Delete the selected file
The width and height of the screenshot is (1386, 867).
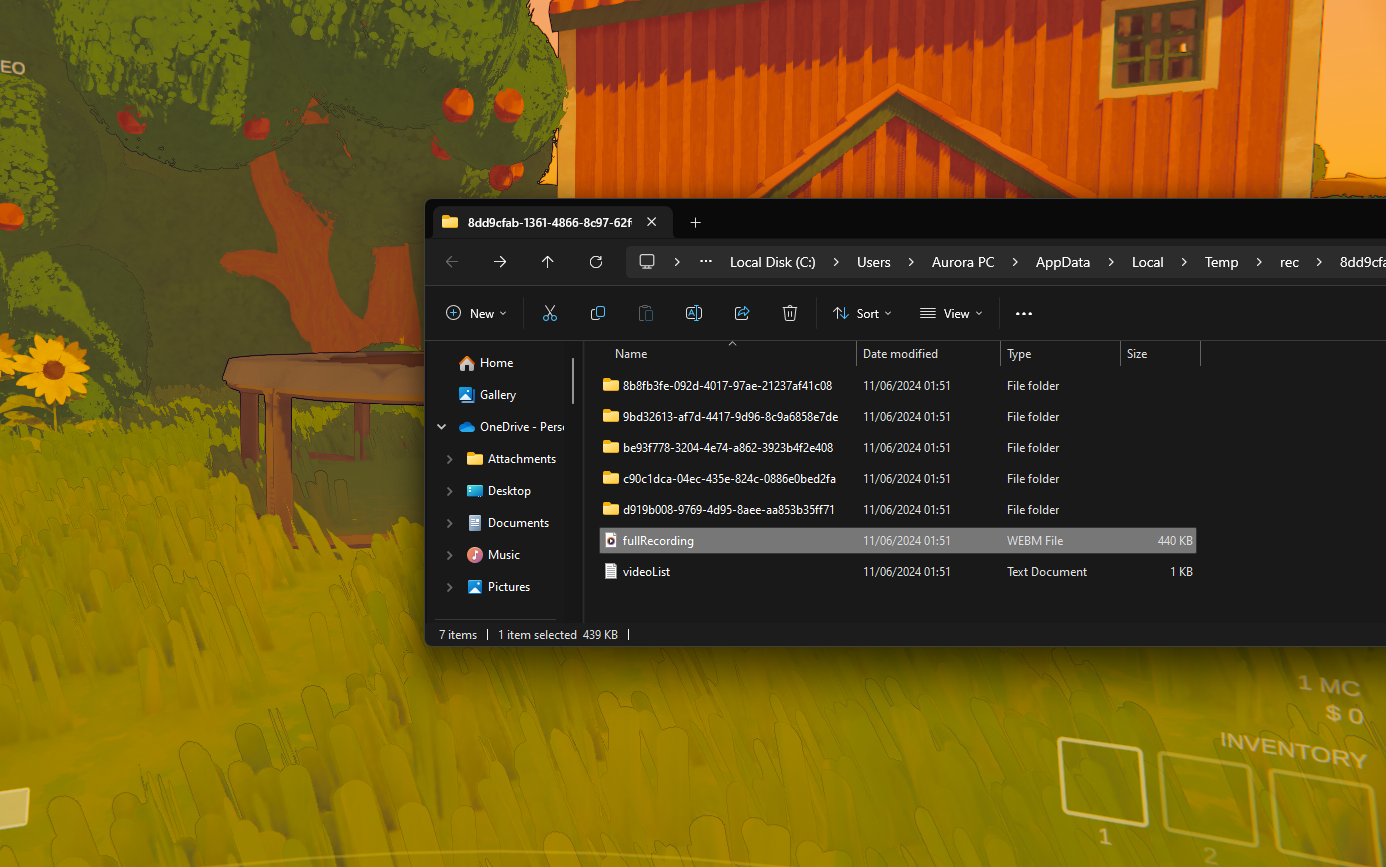(790, 313)
